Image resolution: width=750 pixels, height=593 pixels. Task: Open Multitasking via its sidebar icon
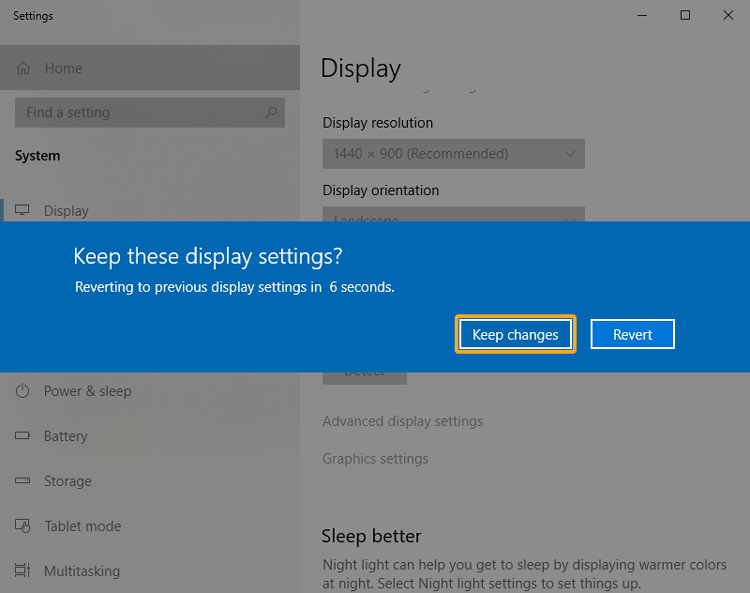(x=22, y=571)
